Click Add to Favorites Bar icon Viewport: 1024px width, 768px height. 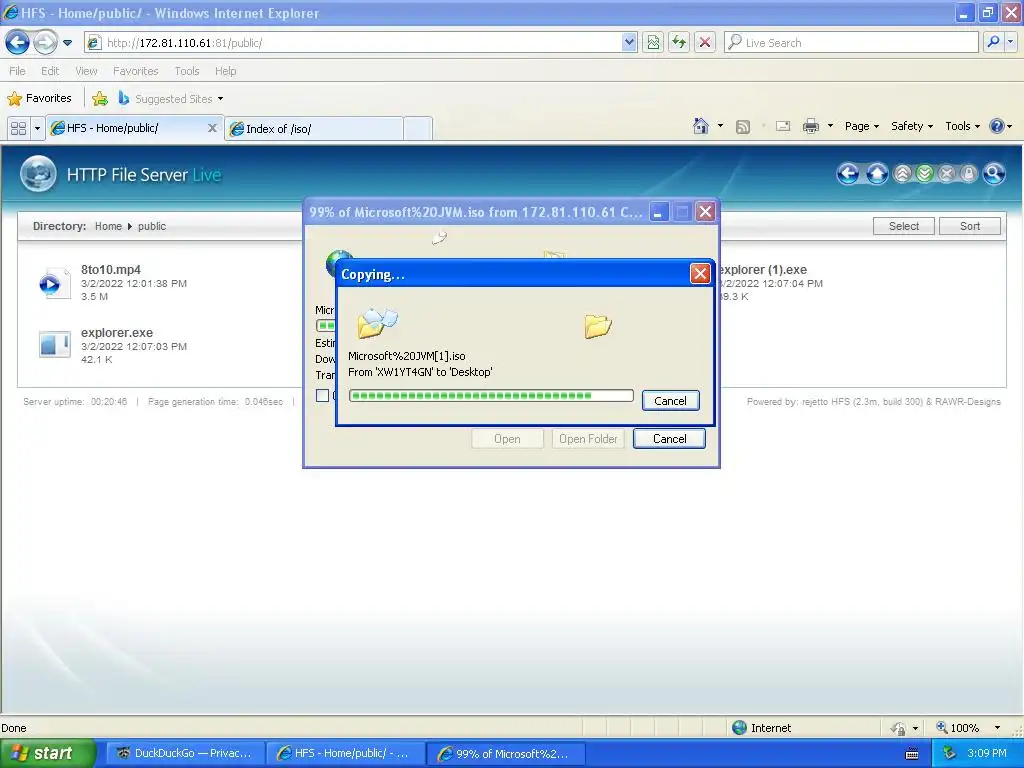coord(100,99)
